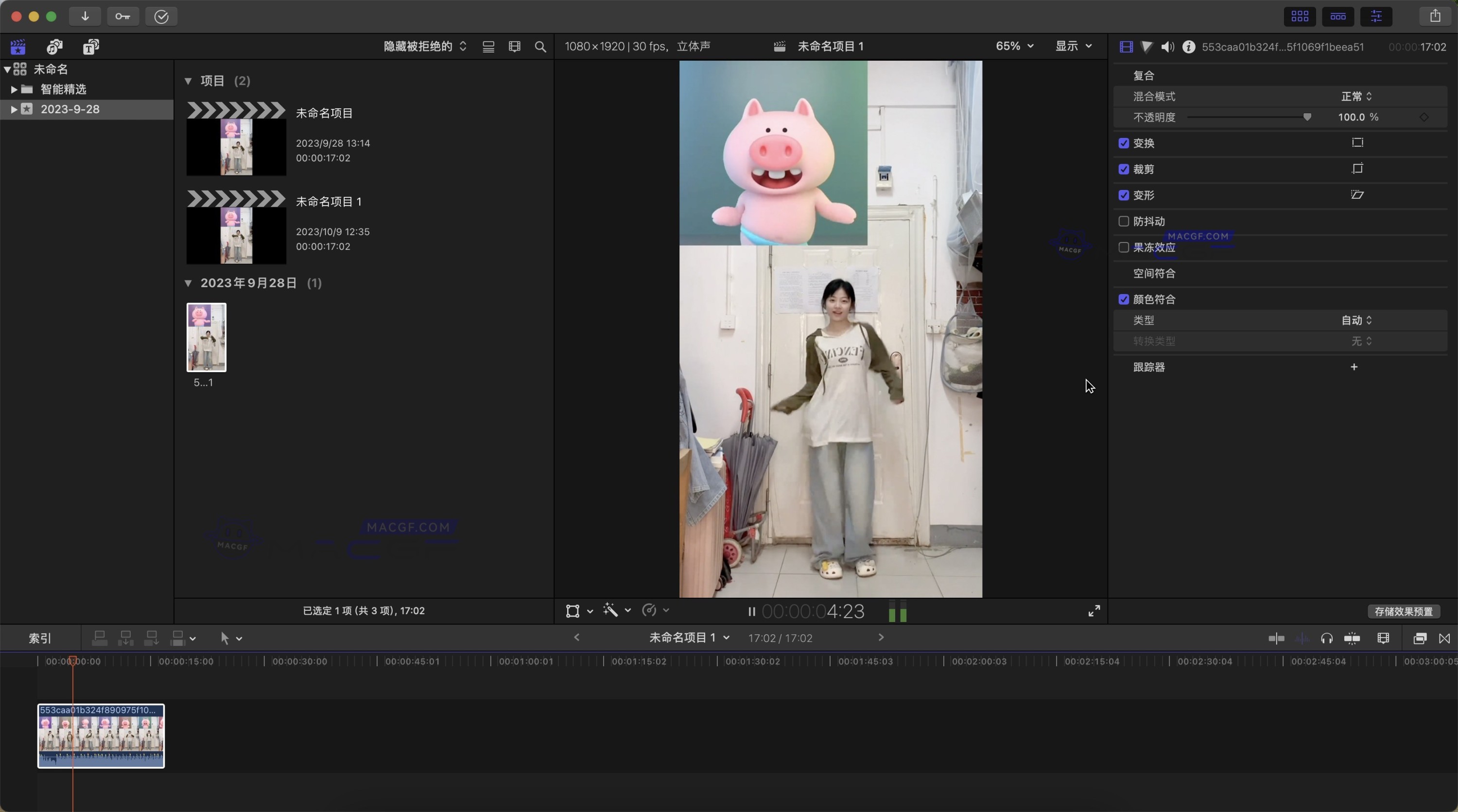Image resolution: width=1458 pixels, height=812 pixels.
Task: Open the Photos and Audio sidebar icon
Action: tap(54, 46)
